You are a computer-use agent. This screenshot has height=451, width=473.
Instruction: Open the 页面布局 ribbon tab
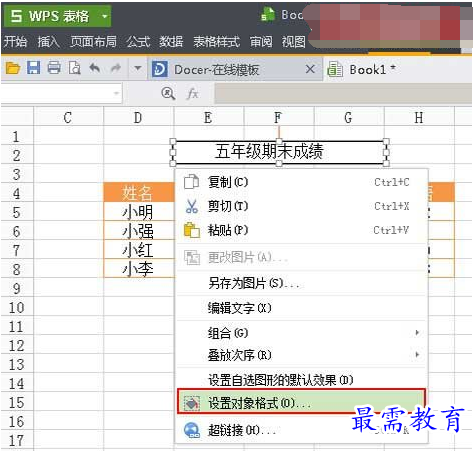click(x=93, y=42)
